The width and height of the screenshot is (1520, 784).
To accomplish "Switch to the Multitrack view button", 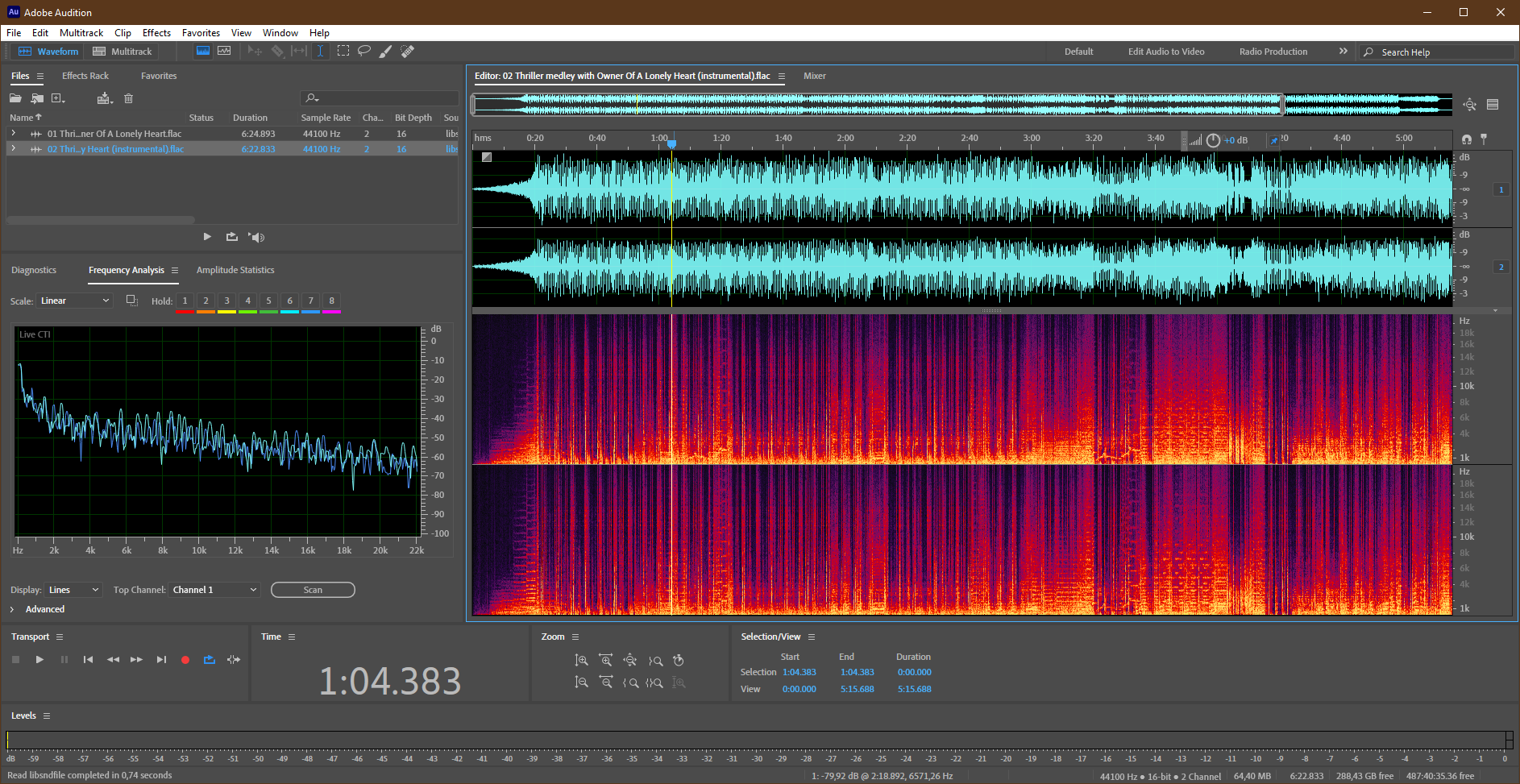I will pos(123,51).
